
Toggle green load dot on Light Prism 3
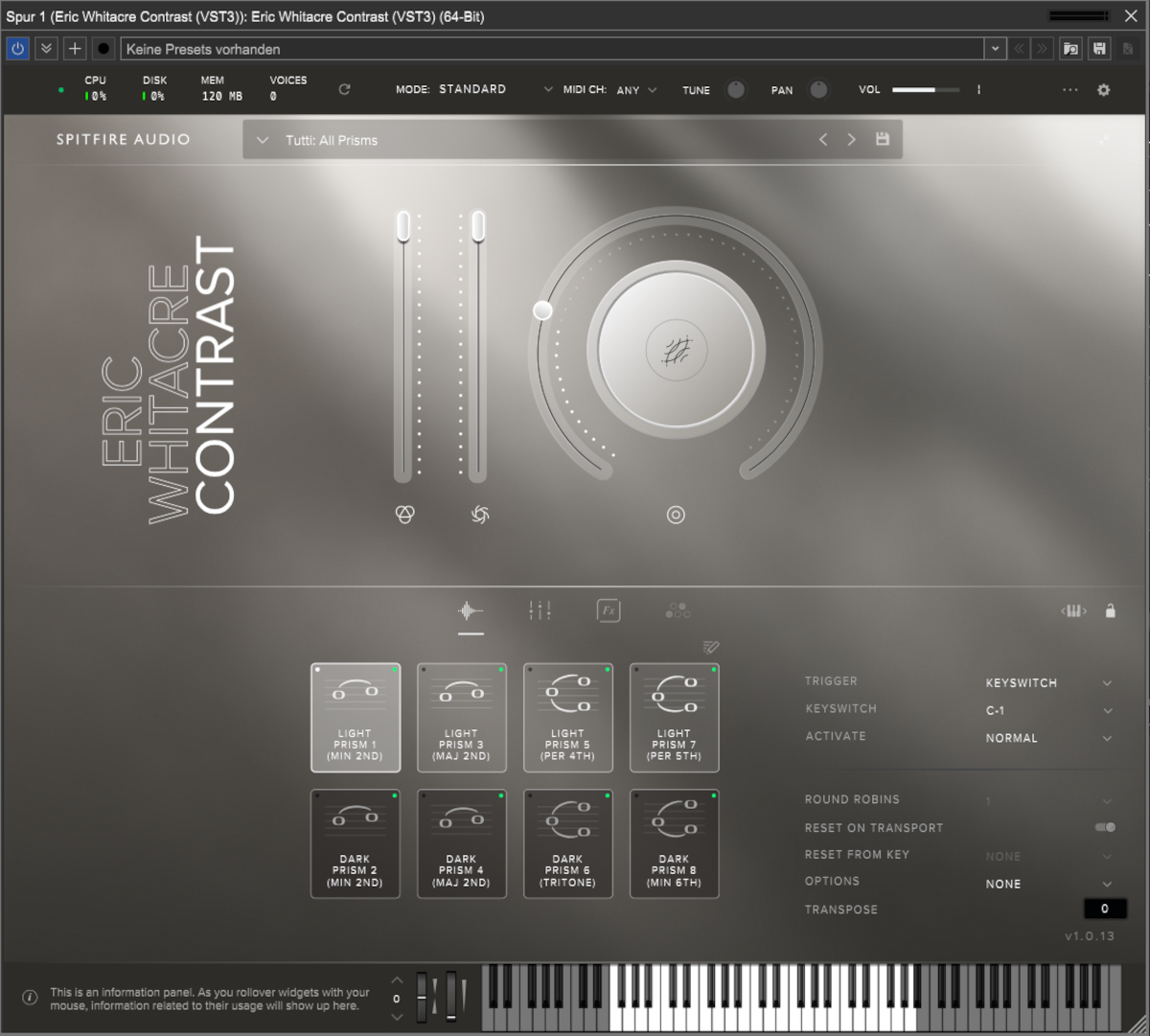(500, 670)
